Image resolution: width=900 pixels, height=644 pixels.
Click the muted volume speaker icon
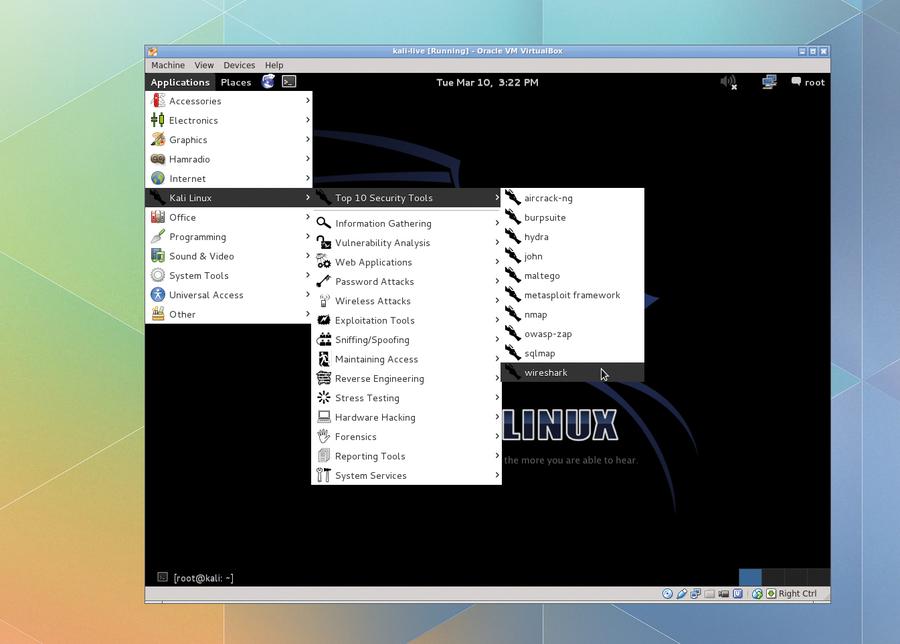(729, 82)
